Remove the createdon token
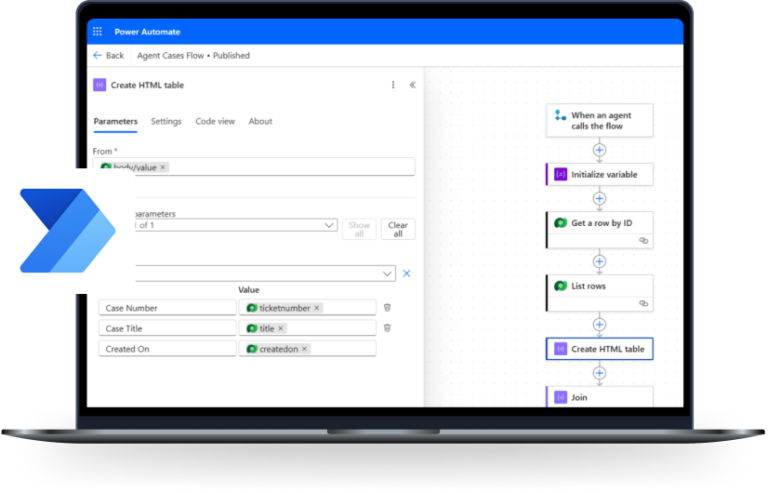 tap(305, 349)
